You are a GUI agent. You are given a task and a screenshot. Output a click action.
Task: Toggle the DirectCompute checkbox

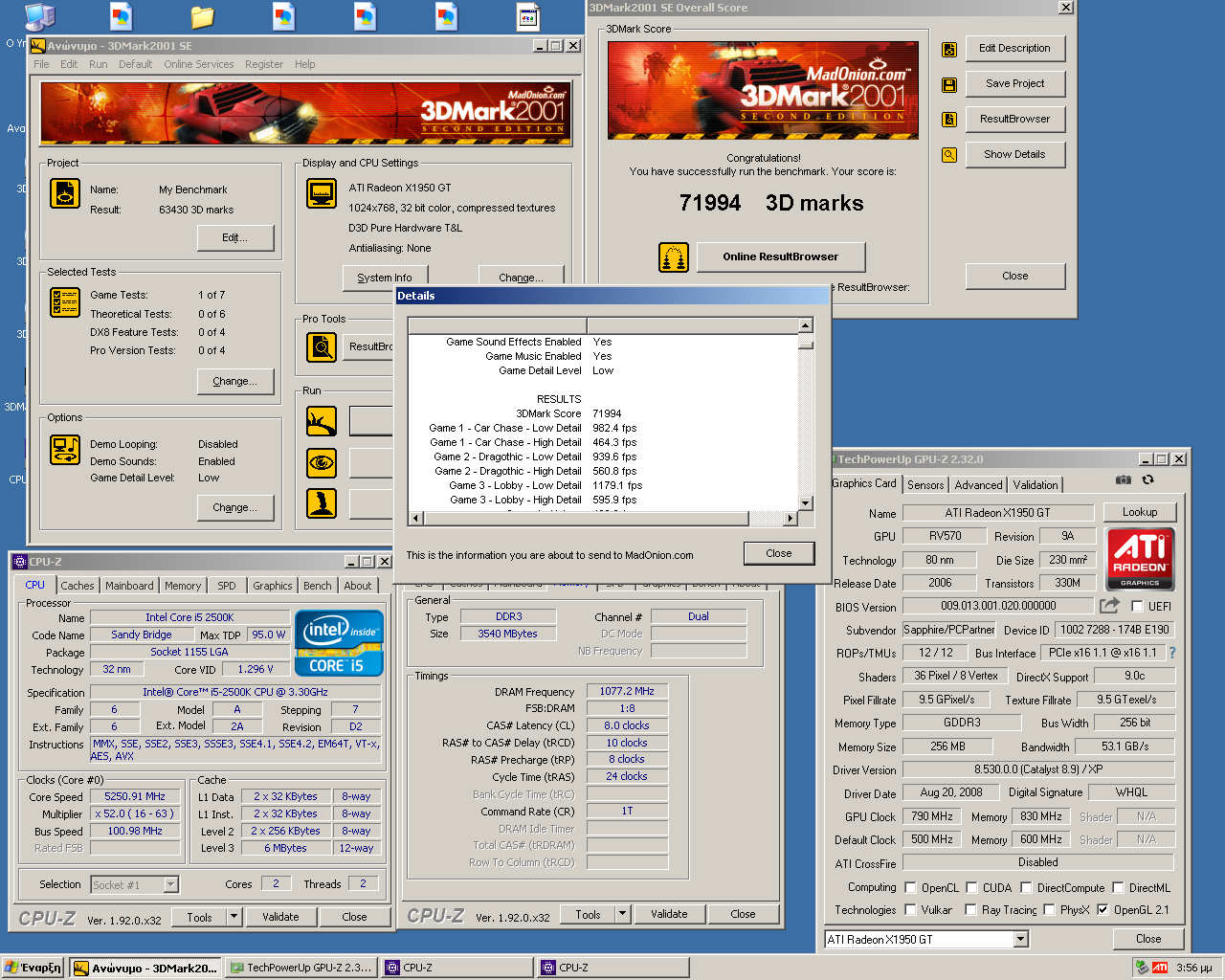click(x=1026, y=887)
